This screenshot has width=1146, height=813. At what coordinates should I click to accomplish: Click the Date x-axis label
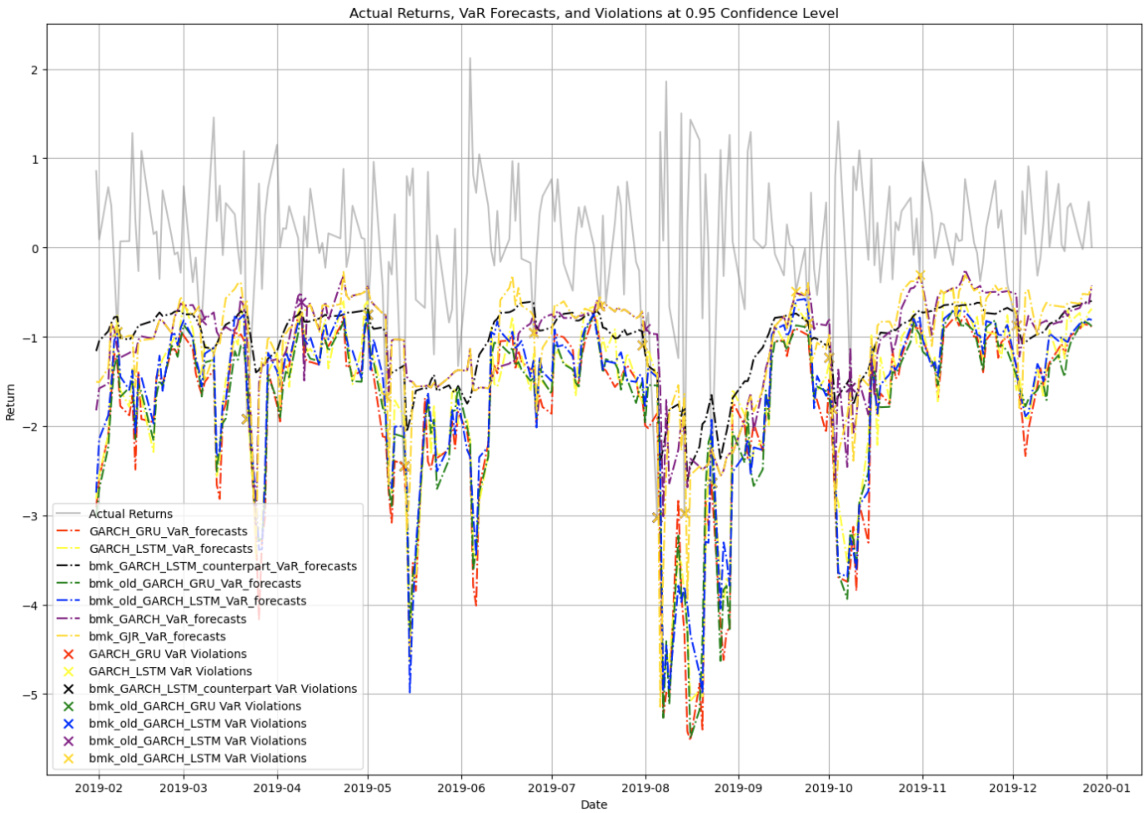tap(593, 804)
